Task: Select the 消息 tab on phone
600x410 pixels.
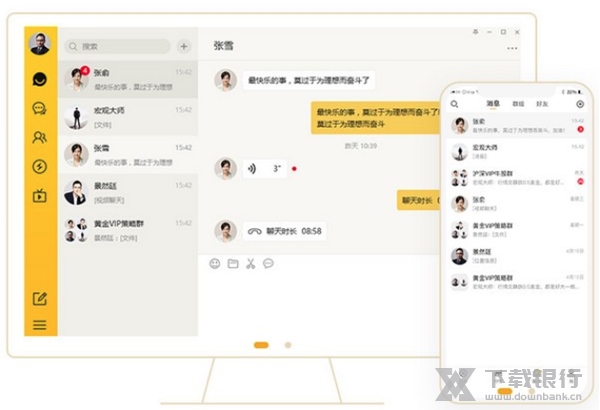Action: click(493, 104)
